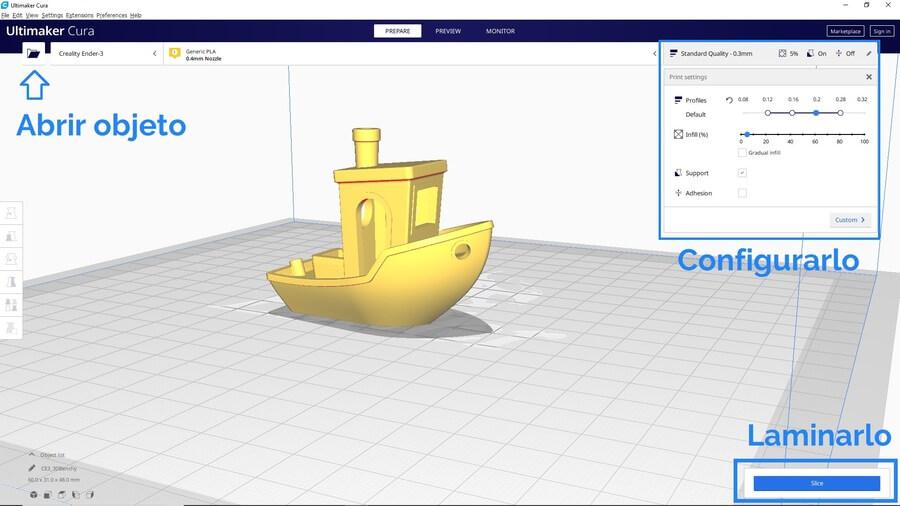Click the Support icon in print settings

click(678, 173)
